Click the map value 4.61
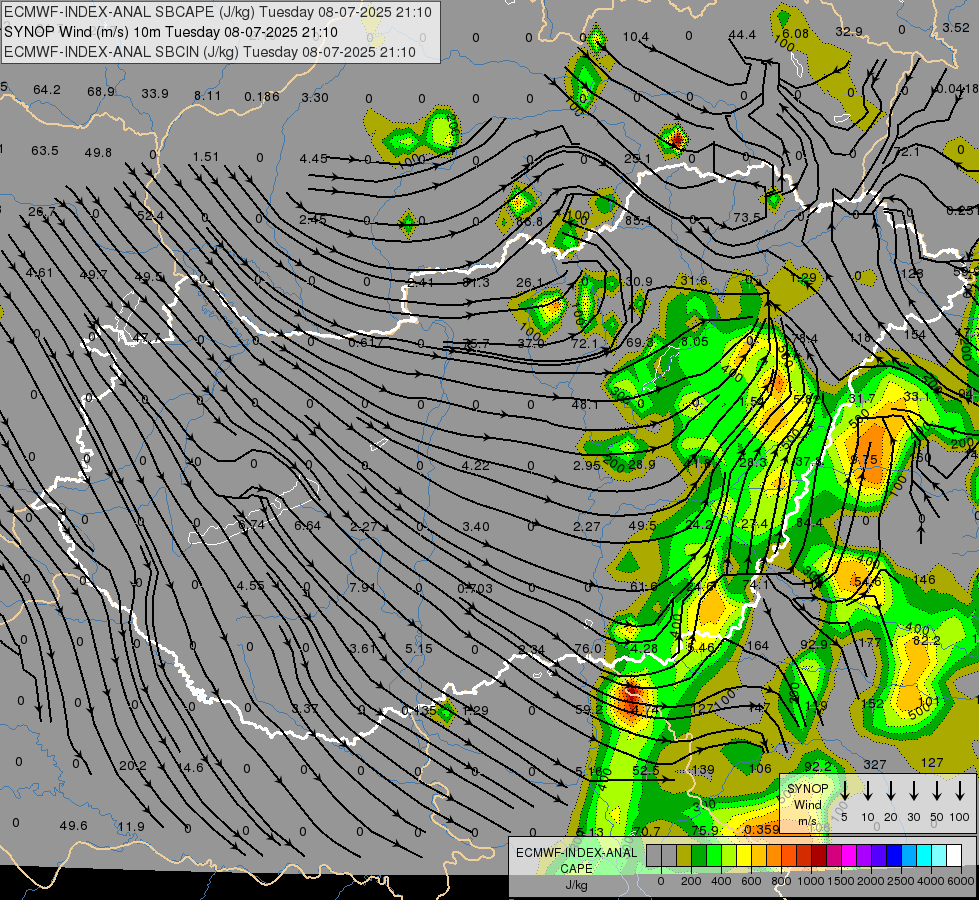Screen dimensions: 979x900 tap(39, 272)
